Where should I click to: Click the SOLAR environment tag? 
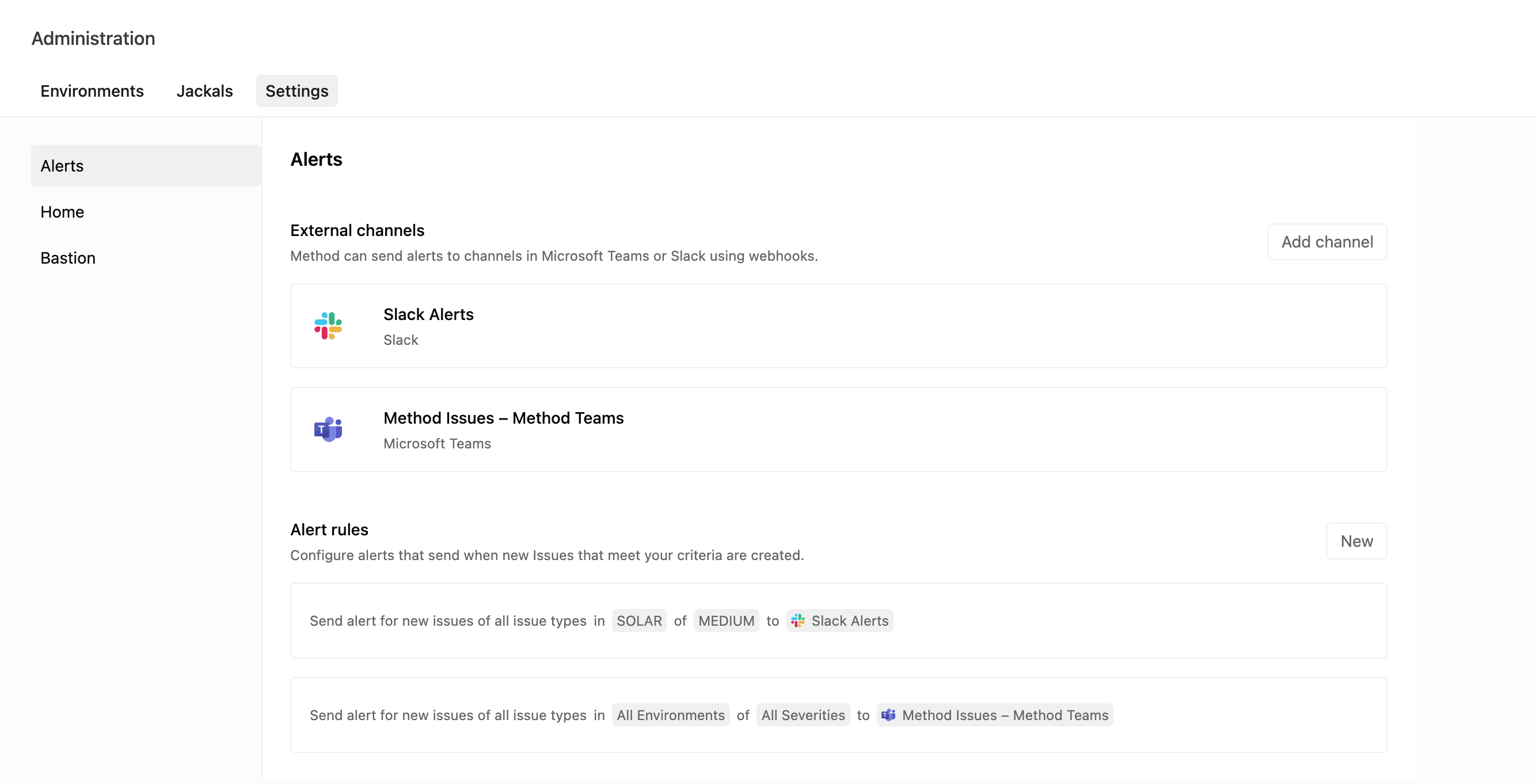tap(638, 621)
